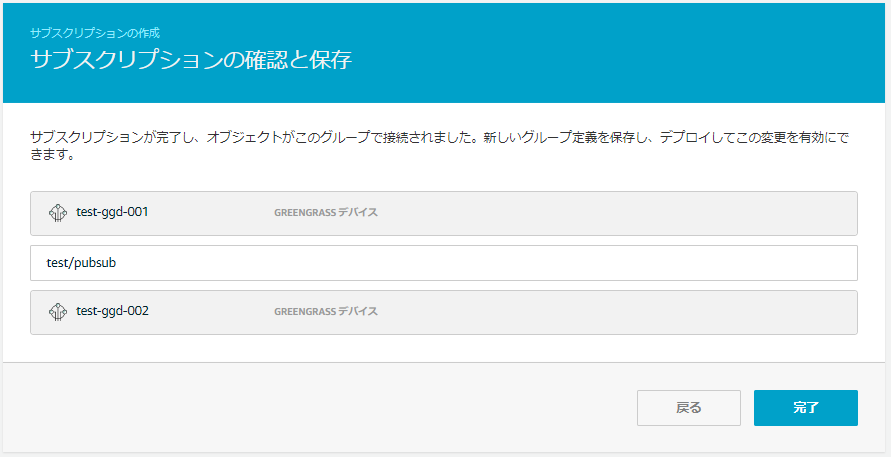Screen dimensions: 891x457
Task: Click the Greengrass icon beside test-ggd-002
Action: click(58, 311)
